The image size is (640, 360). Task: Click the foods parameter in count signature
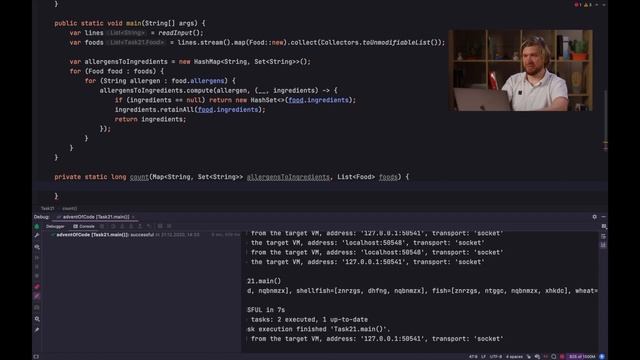point(388,177)
